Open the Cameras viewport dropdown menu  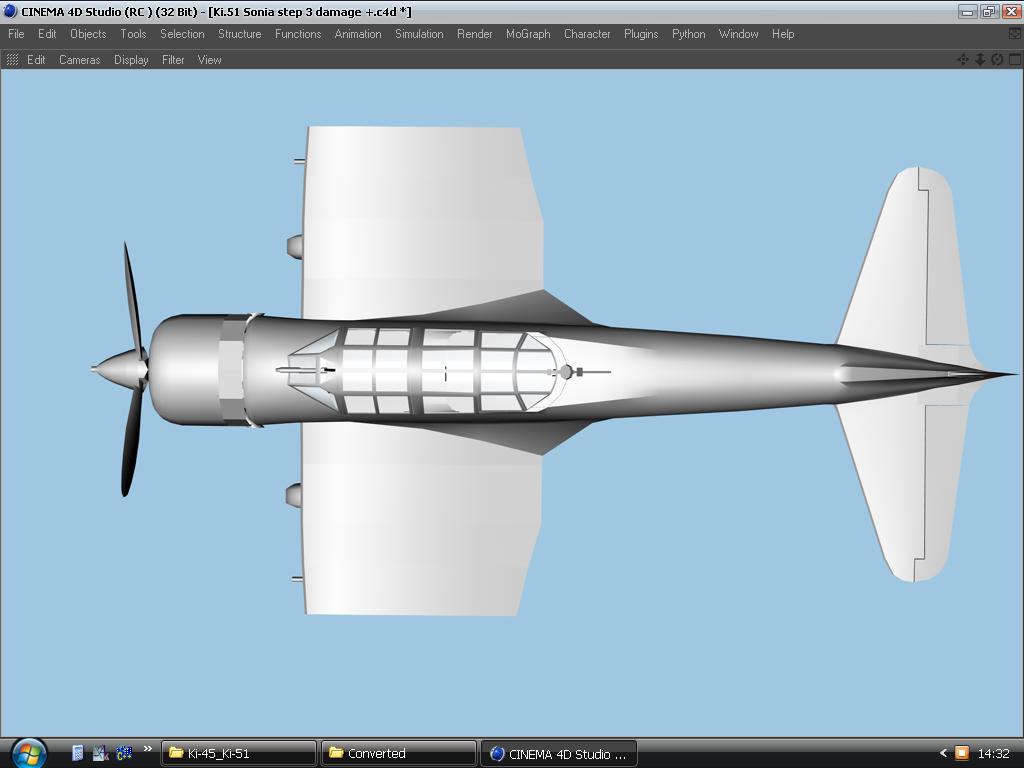pyautogui.click(x=79, y=60)
